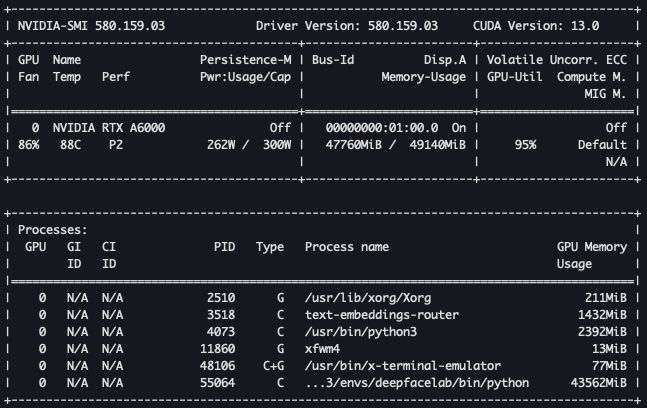Click the NVIDIA-SMI 580.159.03 version text
The image size is (647, 408).
[91, 26]
